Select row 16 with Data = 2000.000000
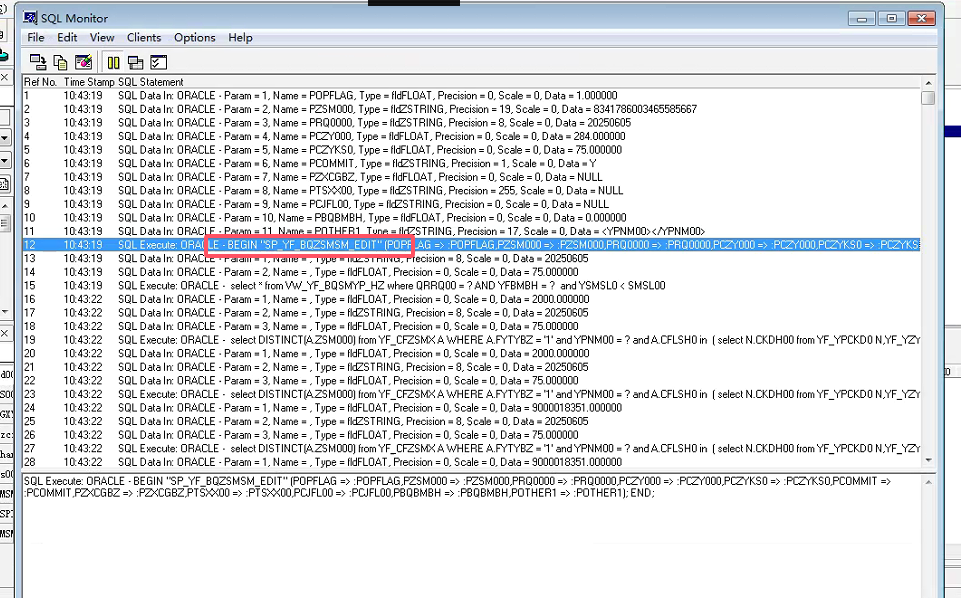This screenshot has width=961, height=598. (471, 299)
